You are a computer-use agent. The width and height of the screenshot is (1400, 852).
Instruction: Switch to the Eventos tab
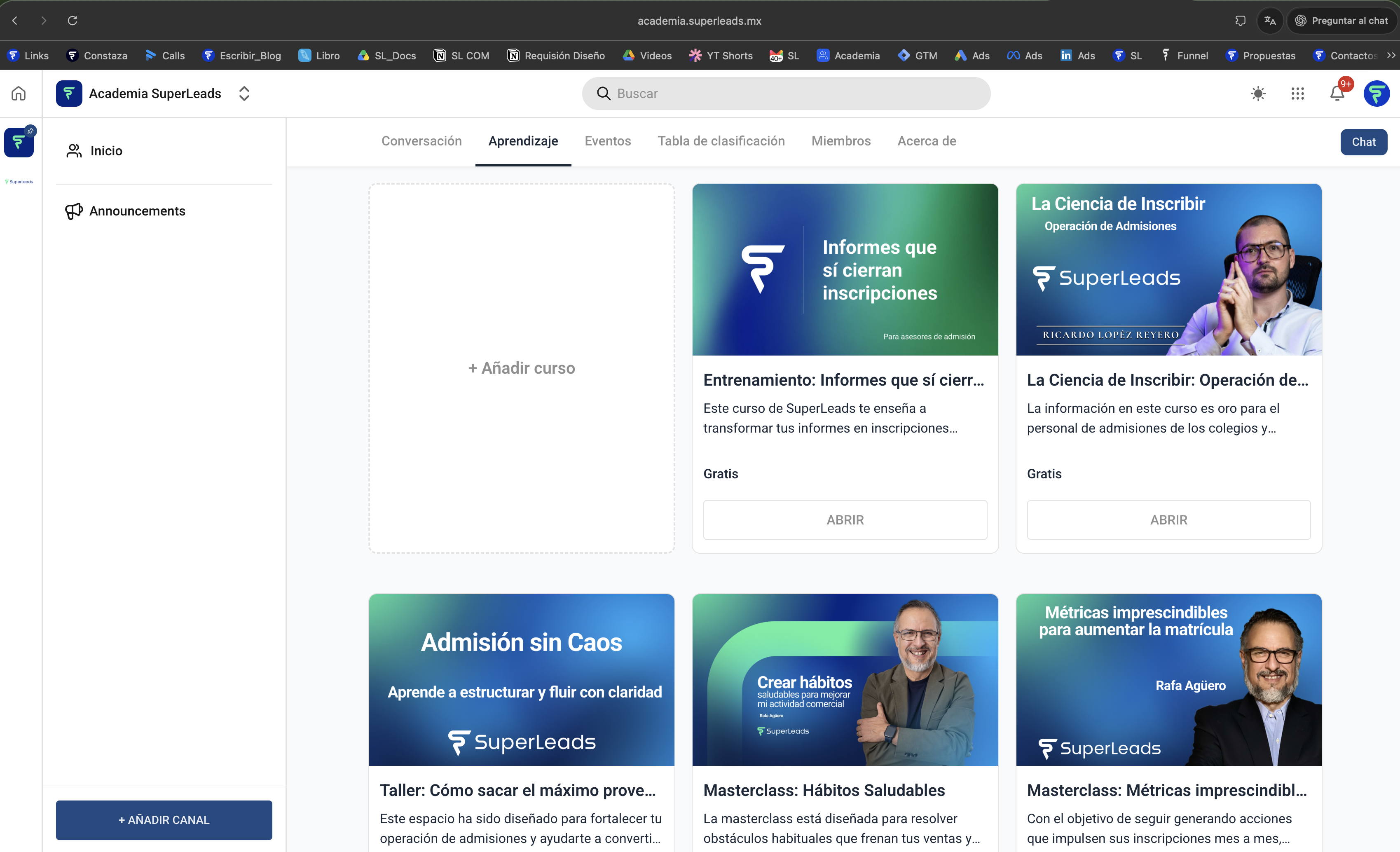coord(608,141)
